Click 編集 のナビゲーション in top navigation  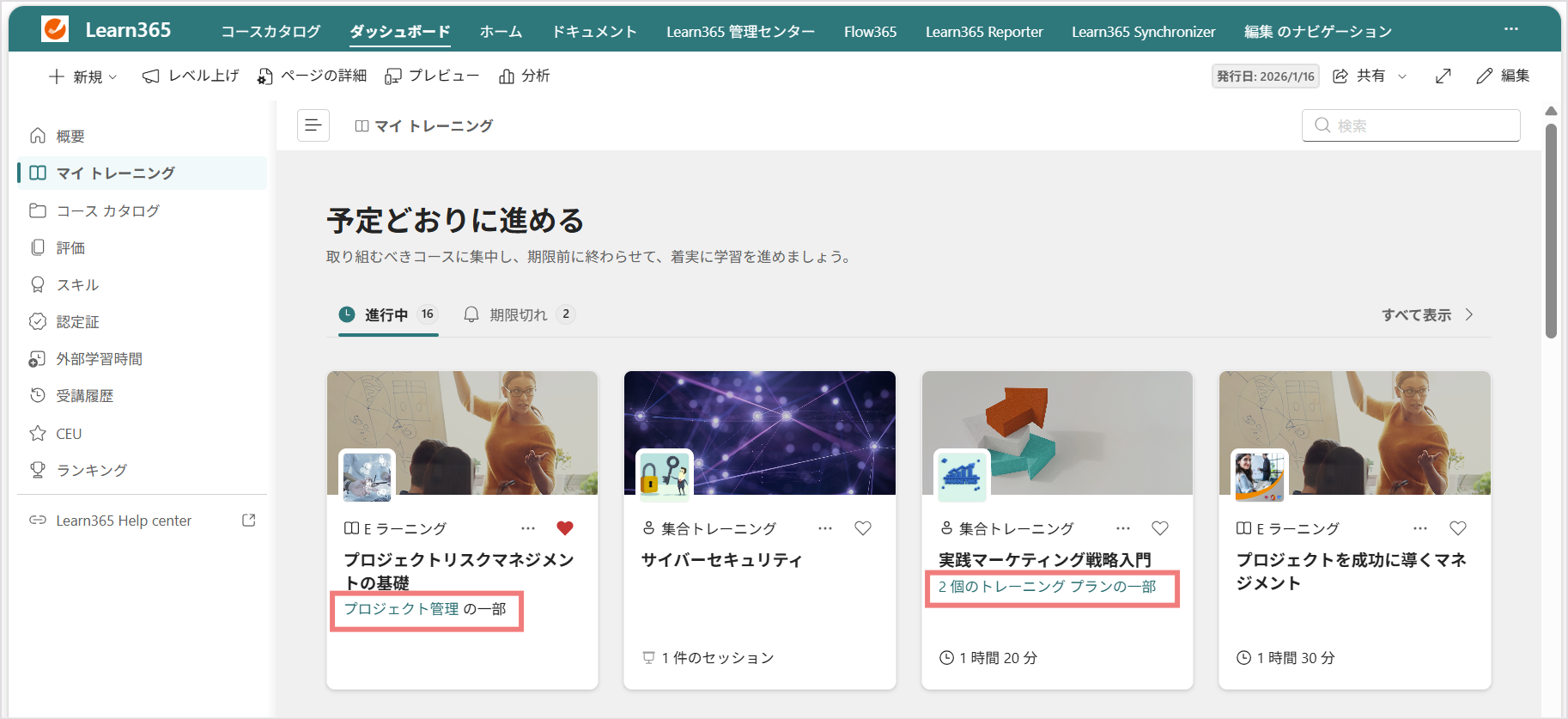[1318, 32]
